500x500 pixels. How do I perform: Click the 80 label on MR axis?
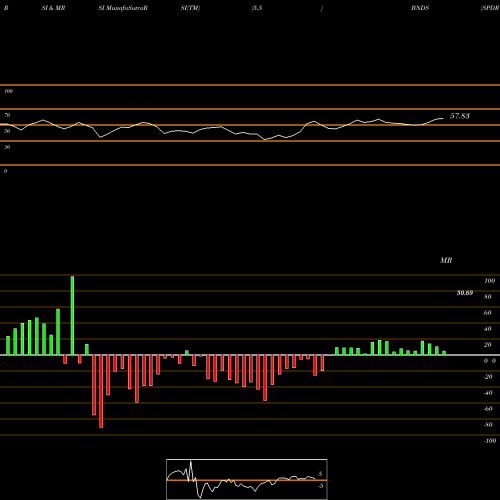coord(488,297)
